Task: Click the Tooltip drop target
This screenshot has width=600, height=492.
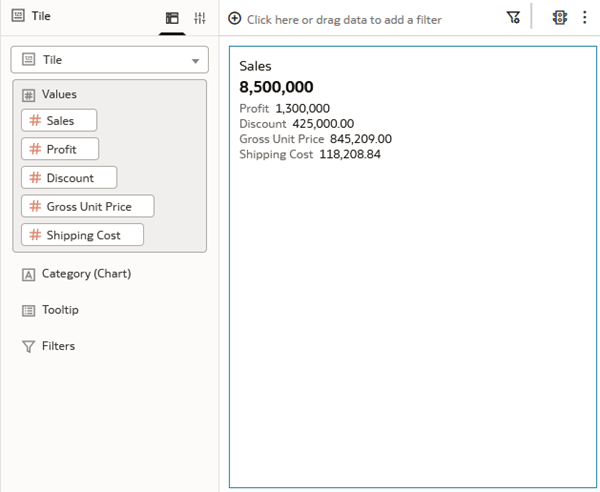Action: [x=60, y=310]
